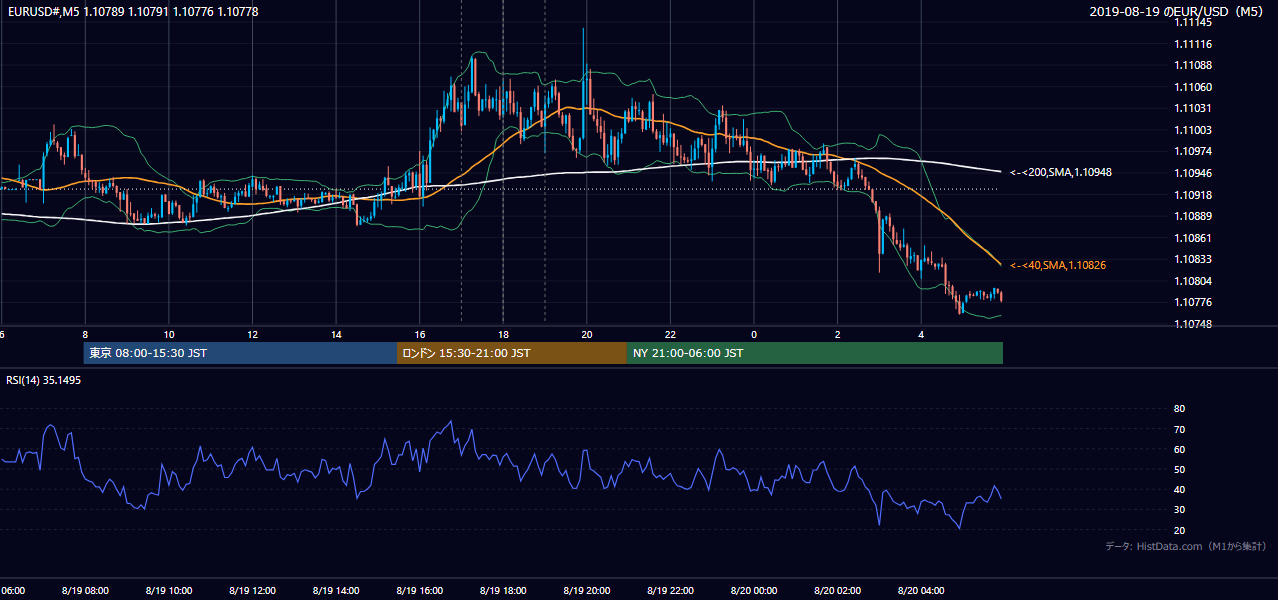Click the RSI scale value 60
This screenshot has height=600, width=1278.
coord(1179,449)
